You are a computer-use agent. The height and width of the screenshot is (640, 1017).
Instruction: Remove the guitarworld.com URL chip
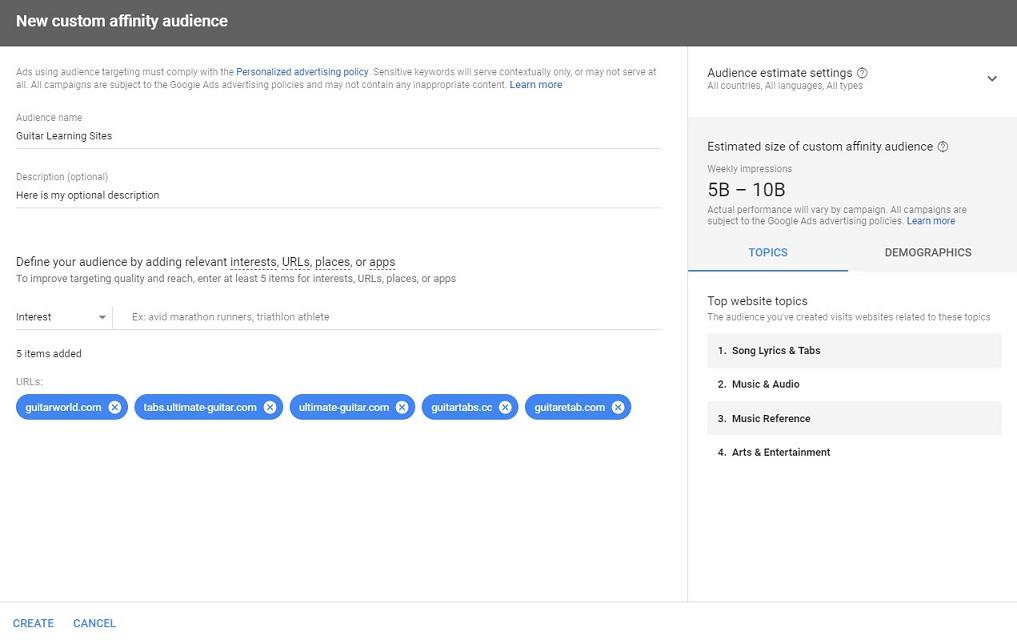[x=114, y=406]
